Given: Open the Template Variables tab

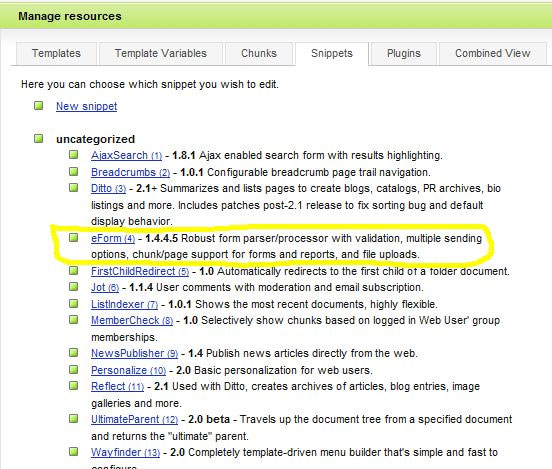Looking at the screenshot, I should click(x=161, y=54).
